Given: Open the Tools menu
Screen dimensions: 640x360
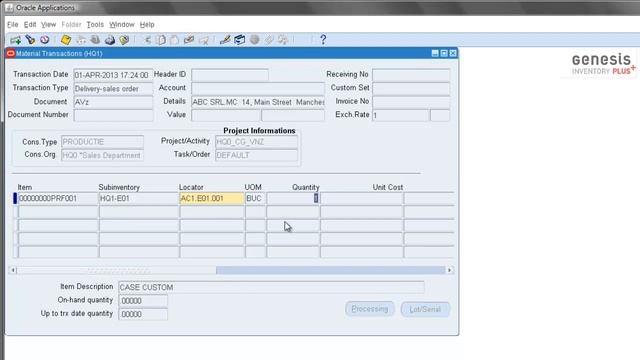Looking at the screenshot, I should (95, 24).
